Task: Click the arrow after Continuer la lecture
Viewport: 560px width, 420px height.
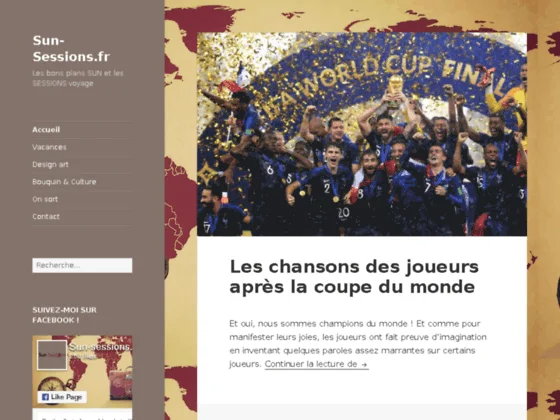Action: point(364,364)
